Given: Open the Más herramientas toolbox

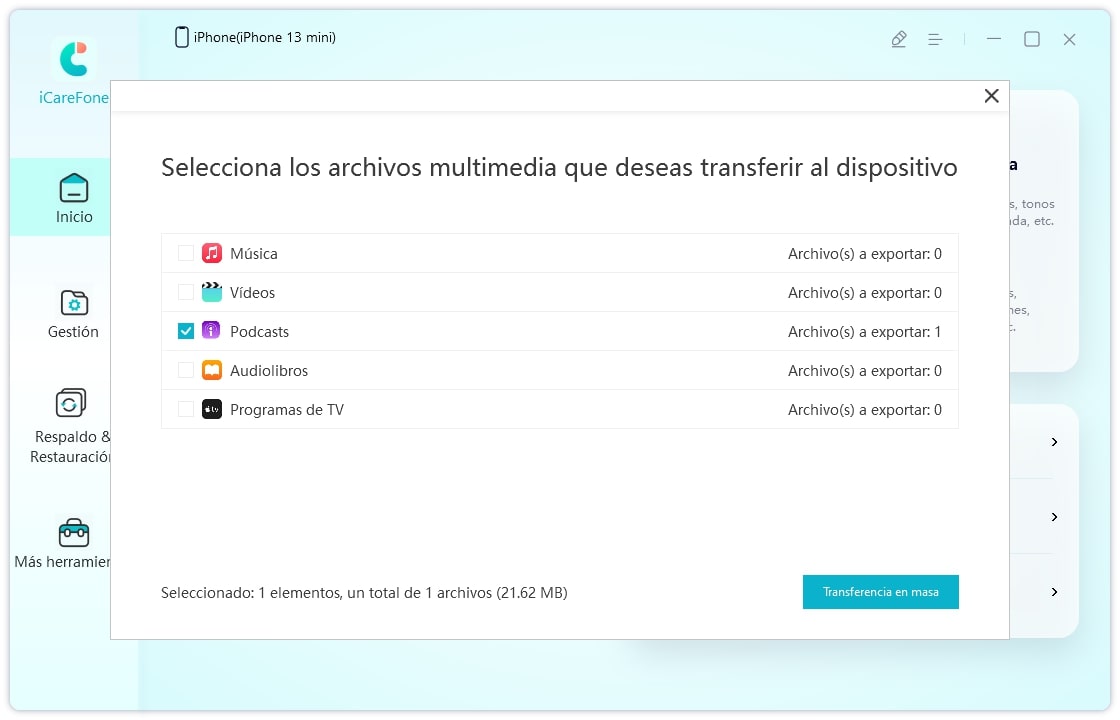Looking at the screenshot, I should coord(64,544).
